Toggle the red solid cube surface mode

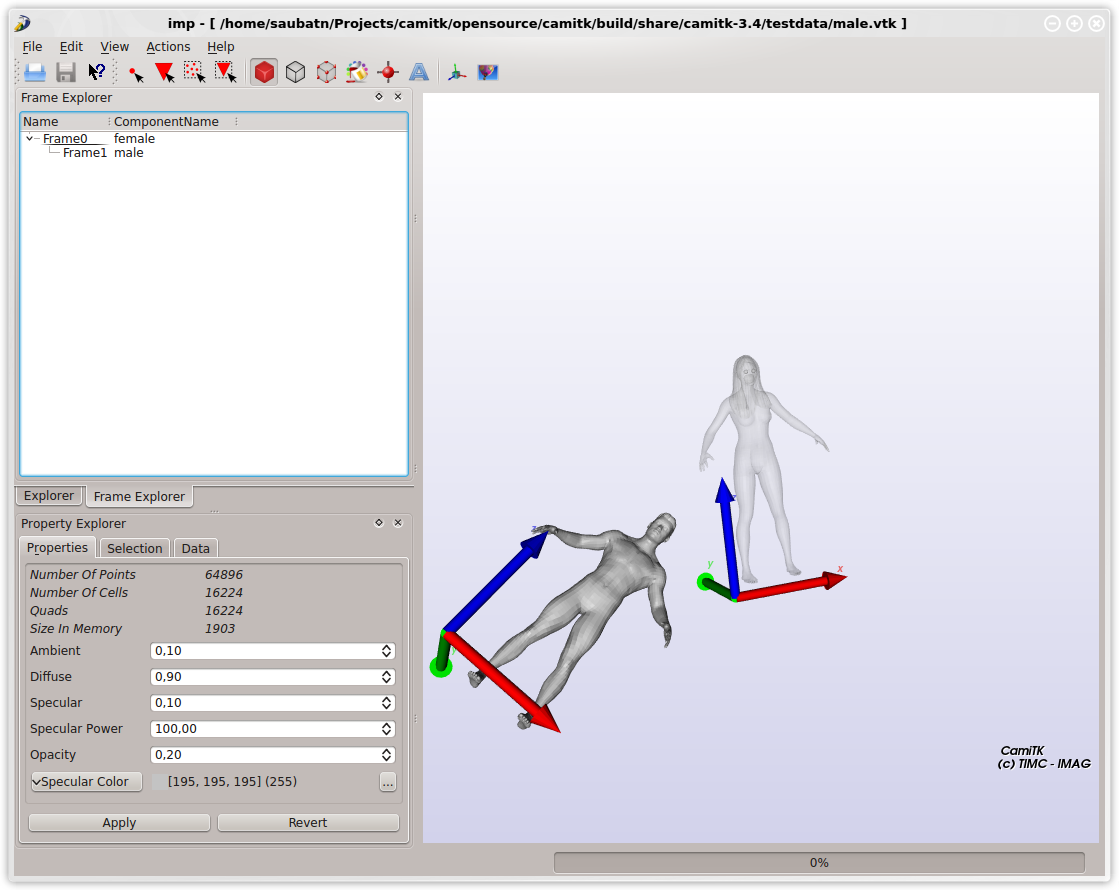[x=264, y=72]
